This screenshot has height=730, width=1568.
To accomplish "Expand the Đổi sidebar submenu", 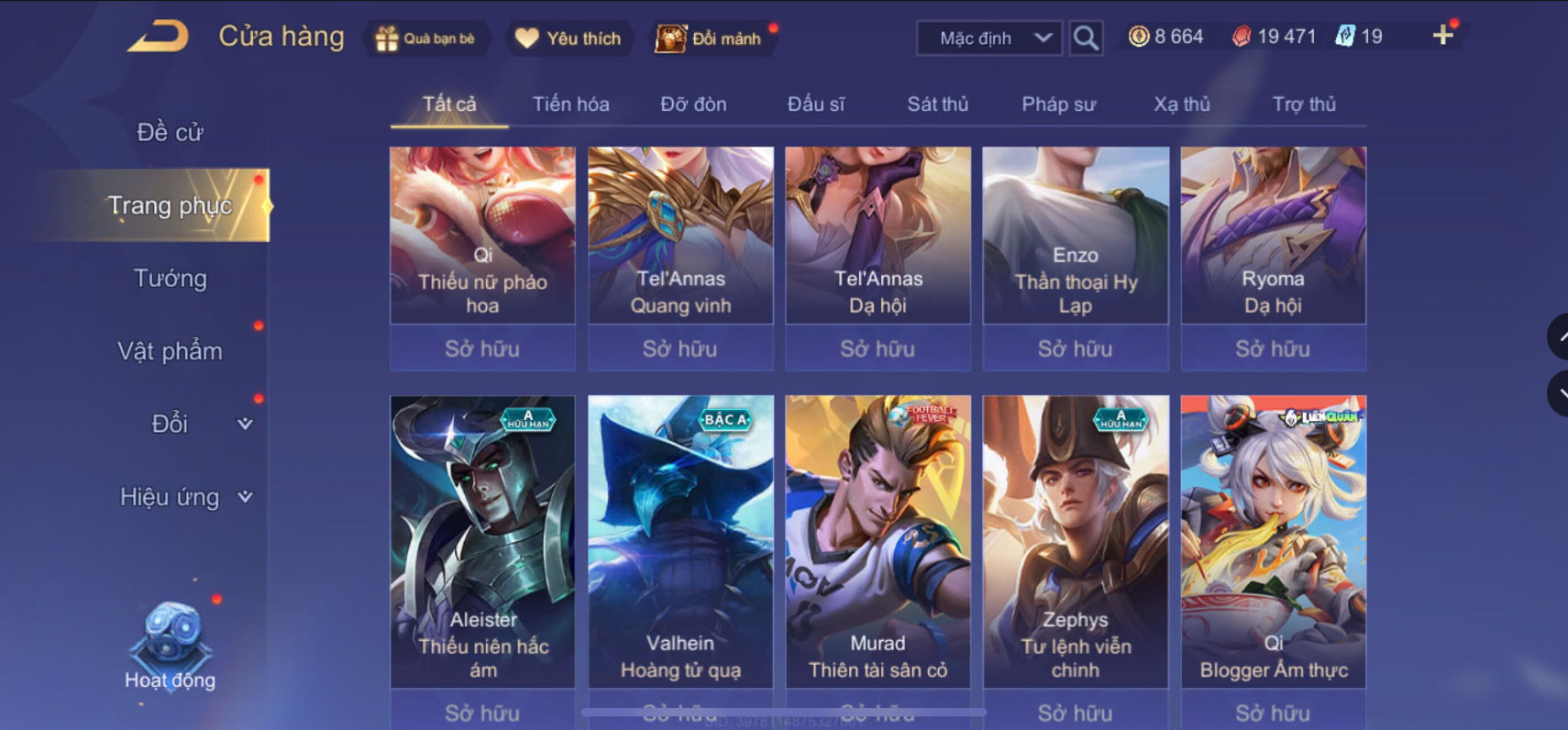I will coord(245,424).
